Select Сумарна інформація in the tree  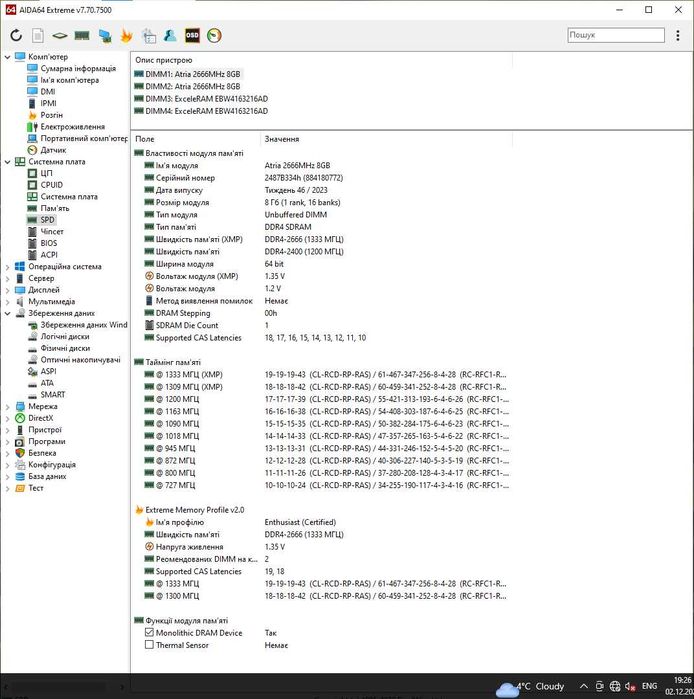tap(78, 68)
